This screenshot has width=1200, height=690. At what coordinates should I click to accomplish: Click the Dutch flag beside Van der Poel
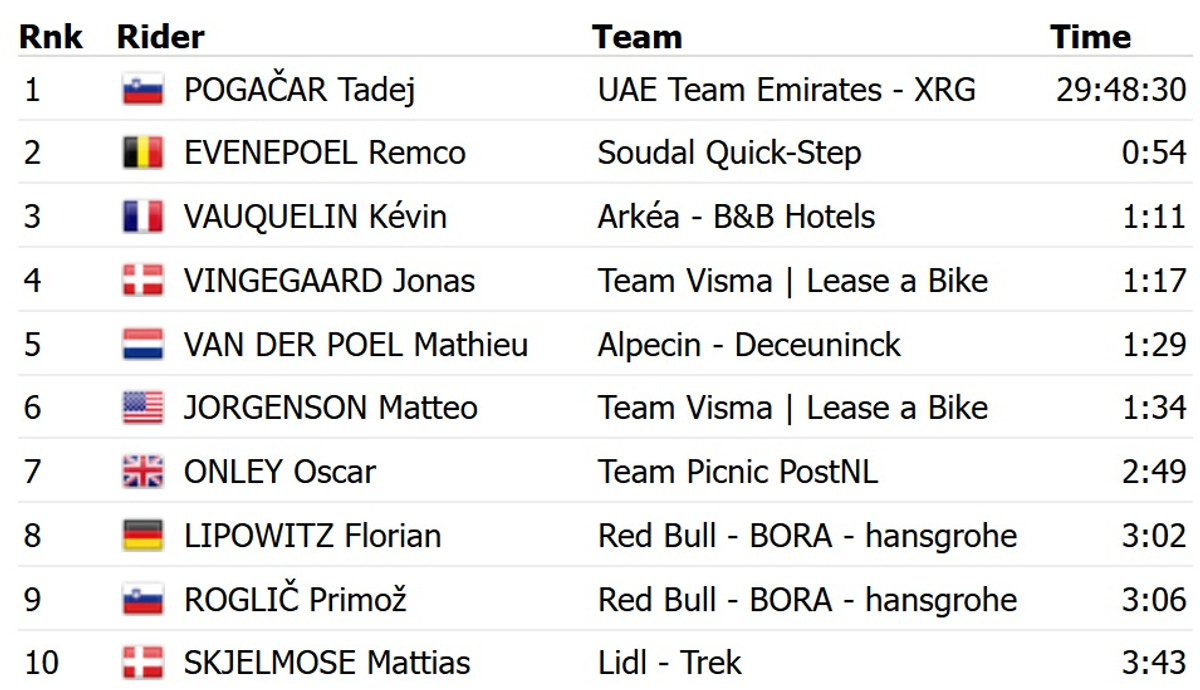[143, 345]
